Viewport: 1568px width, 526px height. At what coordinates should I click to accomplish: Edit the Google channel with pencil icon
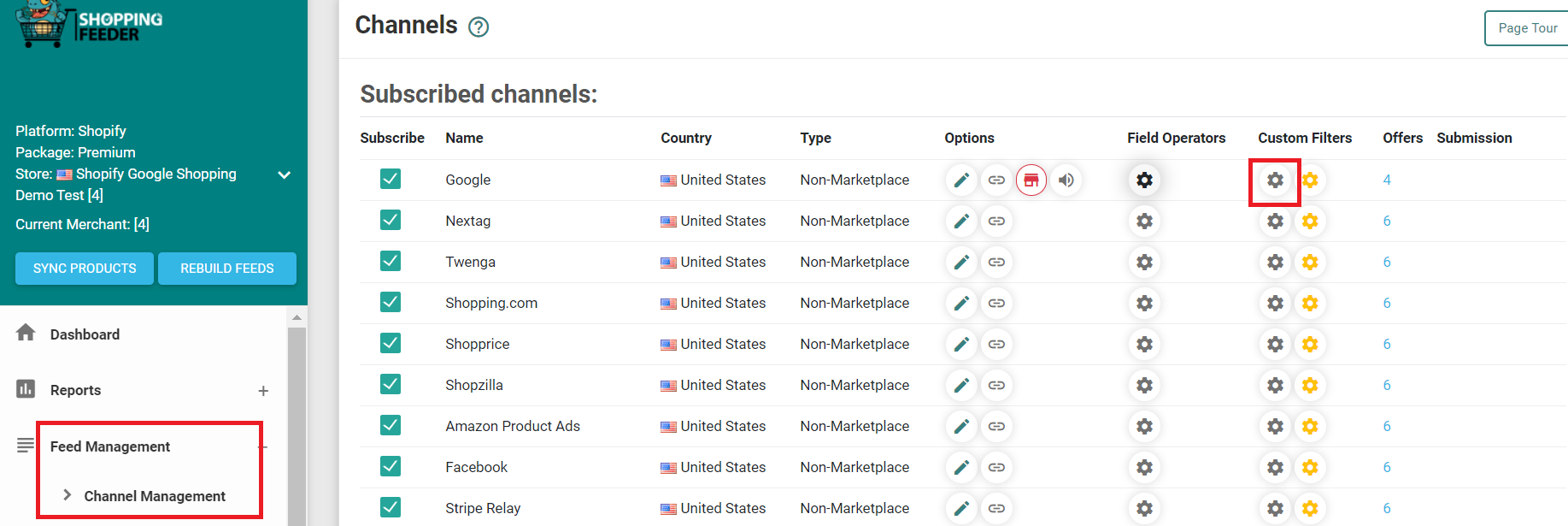[961, 180]
